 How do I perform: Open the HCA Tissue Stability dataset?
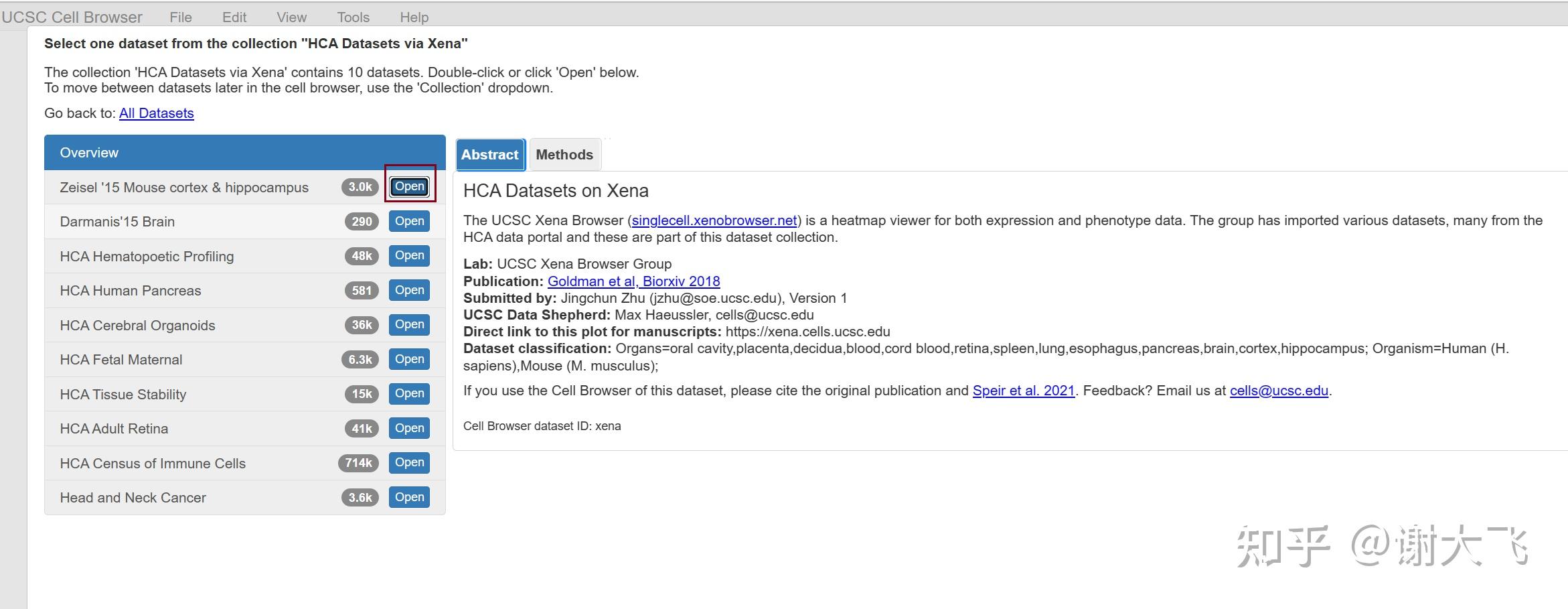(x=408, y=393)
